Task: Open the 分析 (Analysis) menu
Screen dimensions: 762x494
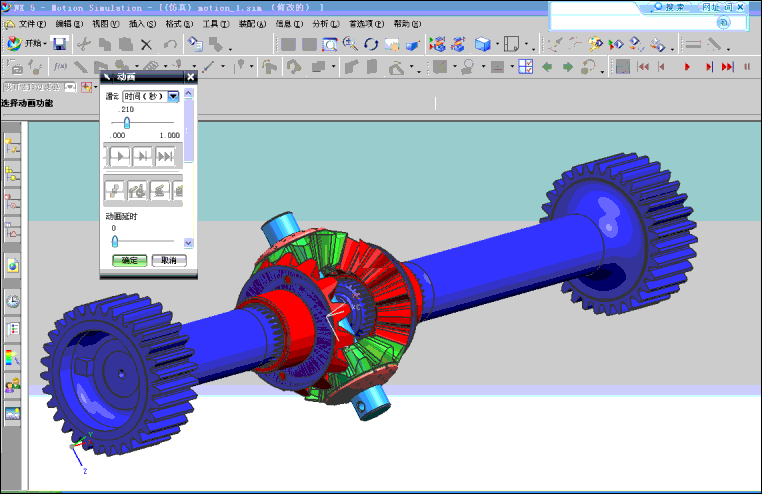Action: pyautogui.click(x=326, y=24)
